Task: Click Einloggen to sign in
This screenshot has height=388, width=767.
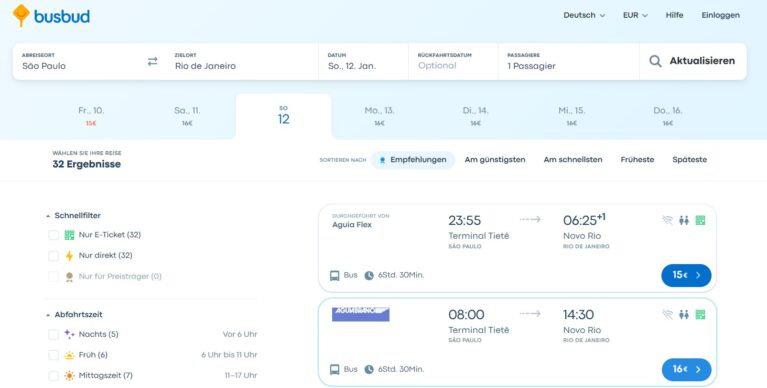Action: pyautogui.click(x=721, y=15)
